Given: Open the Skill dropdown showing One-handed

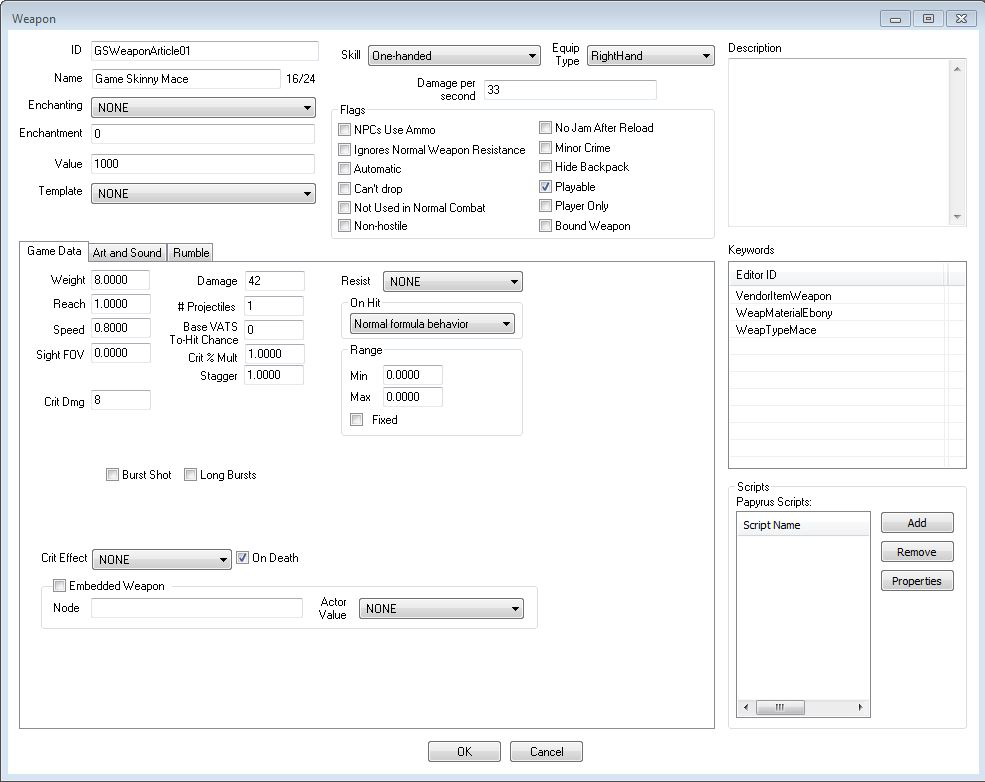Looking at the screenshot, I should point(454,56).
